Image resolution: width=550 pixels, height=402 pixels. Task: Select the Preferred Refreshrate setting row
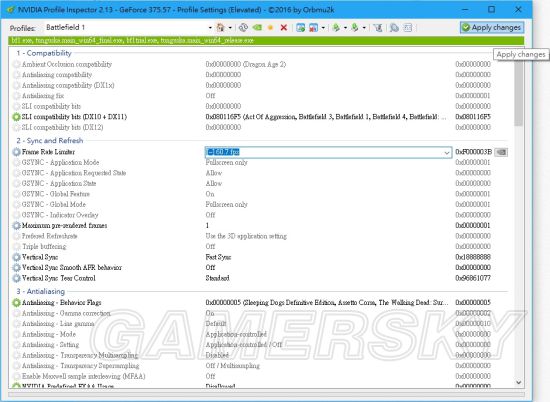[x=260, y=236]
